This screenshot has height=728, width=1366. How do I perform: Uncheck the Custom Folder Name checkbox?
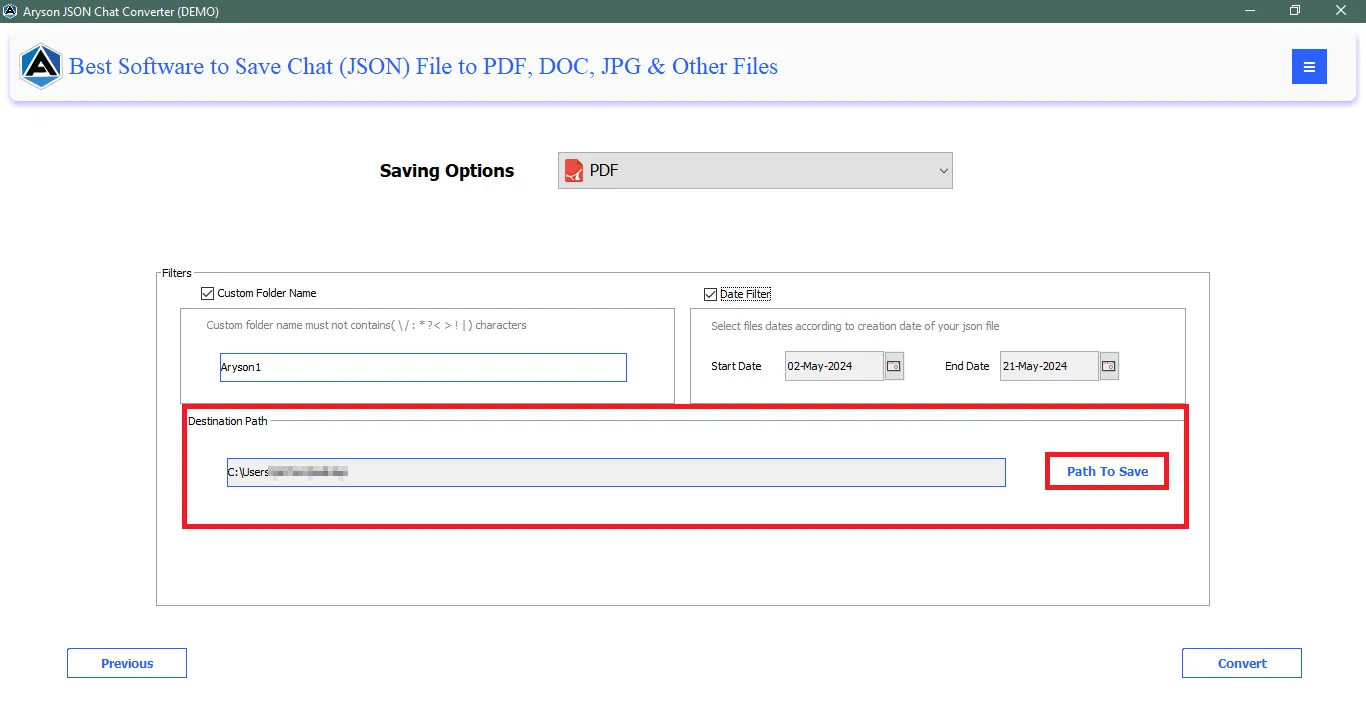click(208, 294)
